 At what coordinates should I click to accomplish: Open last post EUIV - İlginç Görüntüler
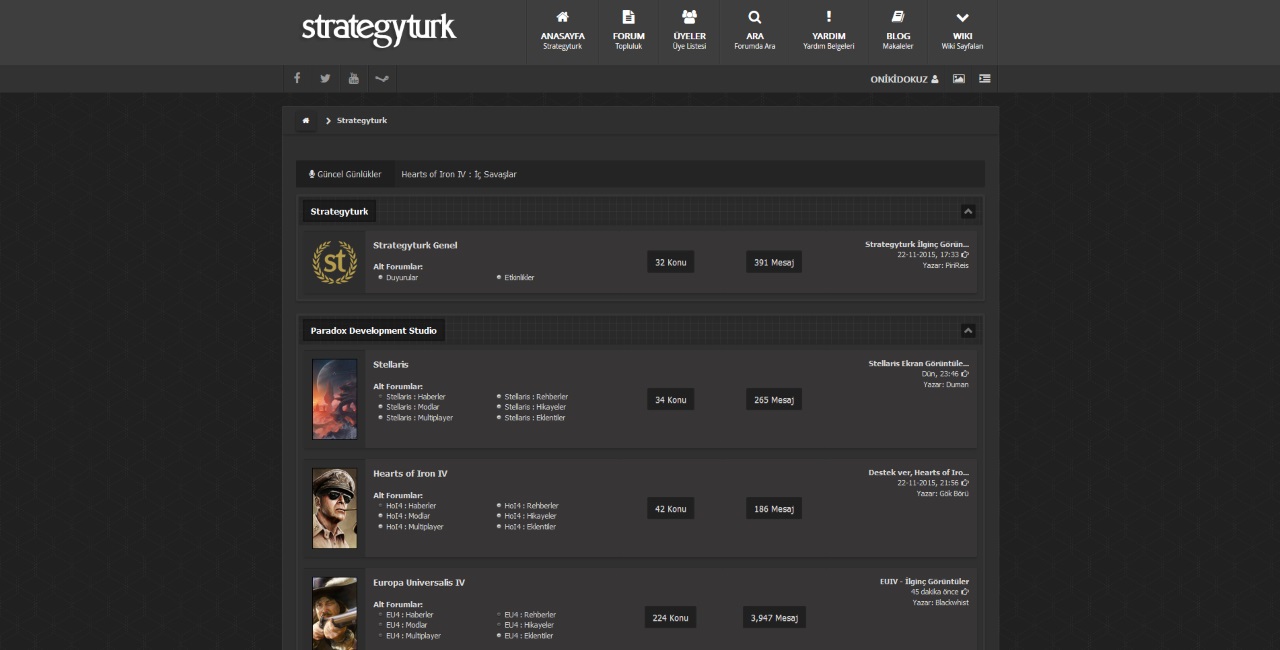tap(925, 581)
